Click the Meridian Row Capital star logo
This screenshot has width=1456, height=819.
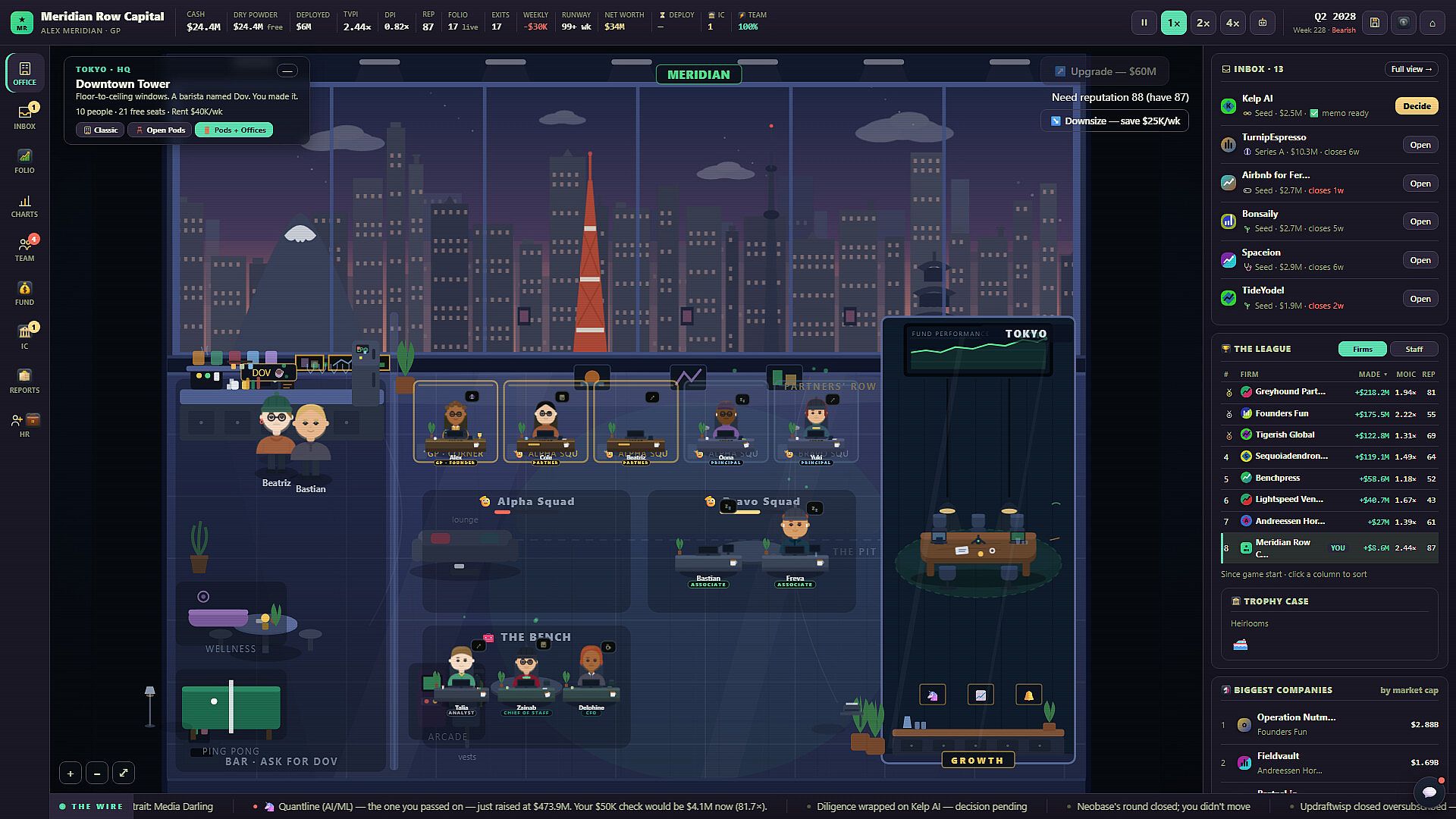point(22,23)
